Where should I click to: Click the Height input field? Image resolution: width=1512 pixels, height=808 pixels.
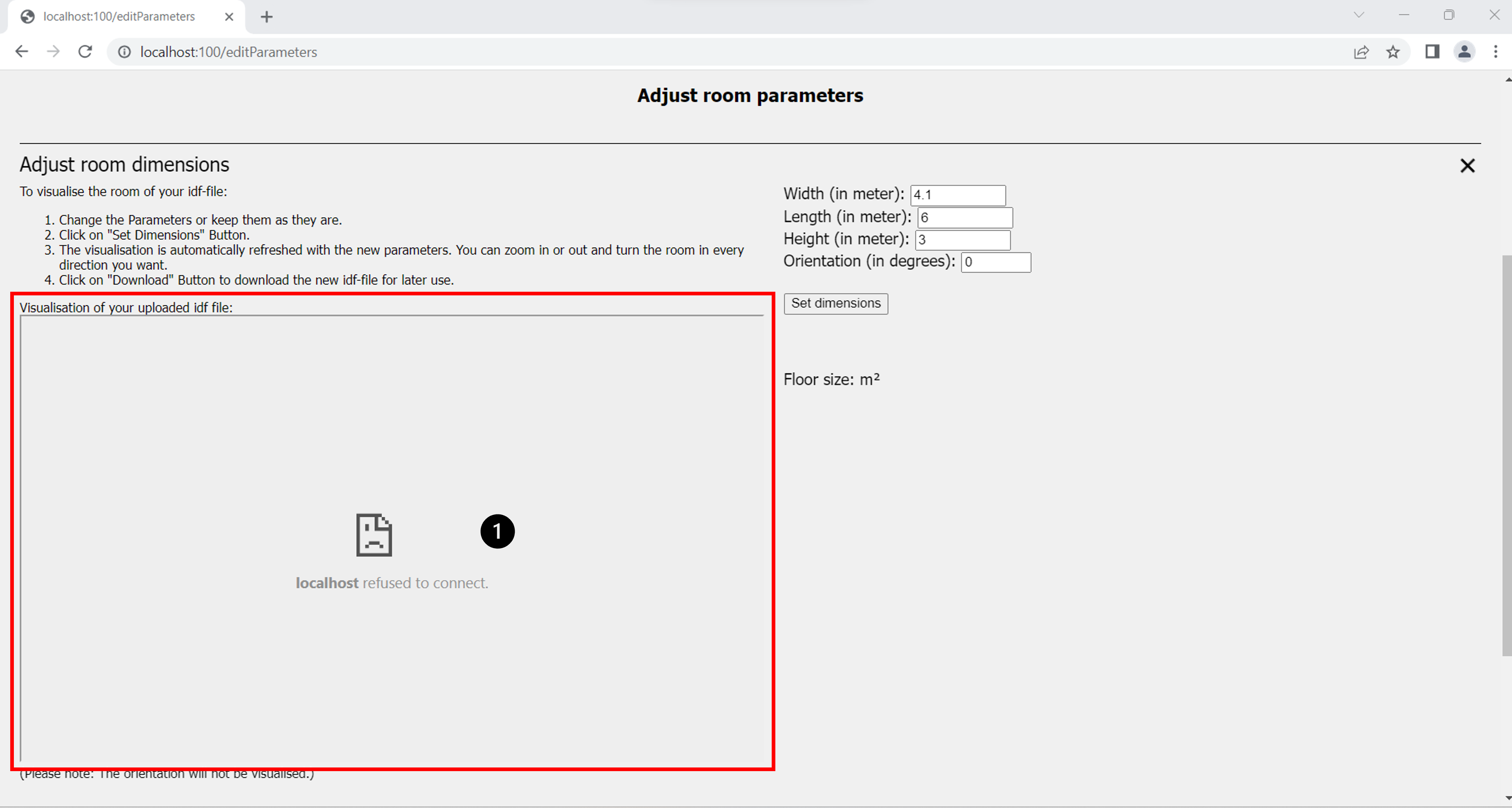pos(962,240)
